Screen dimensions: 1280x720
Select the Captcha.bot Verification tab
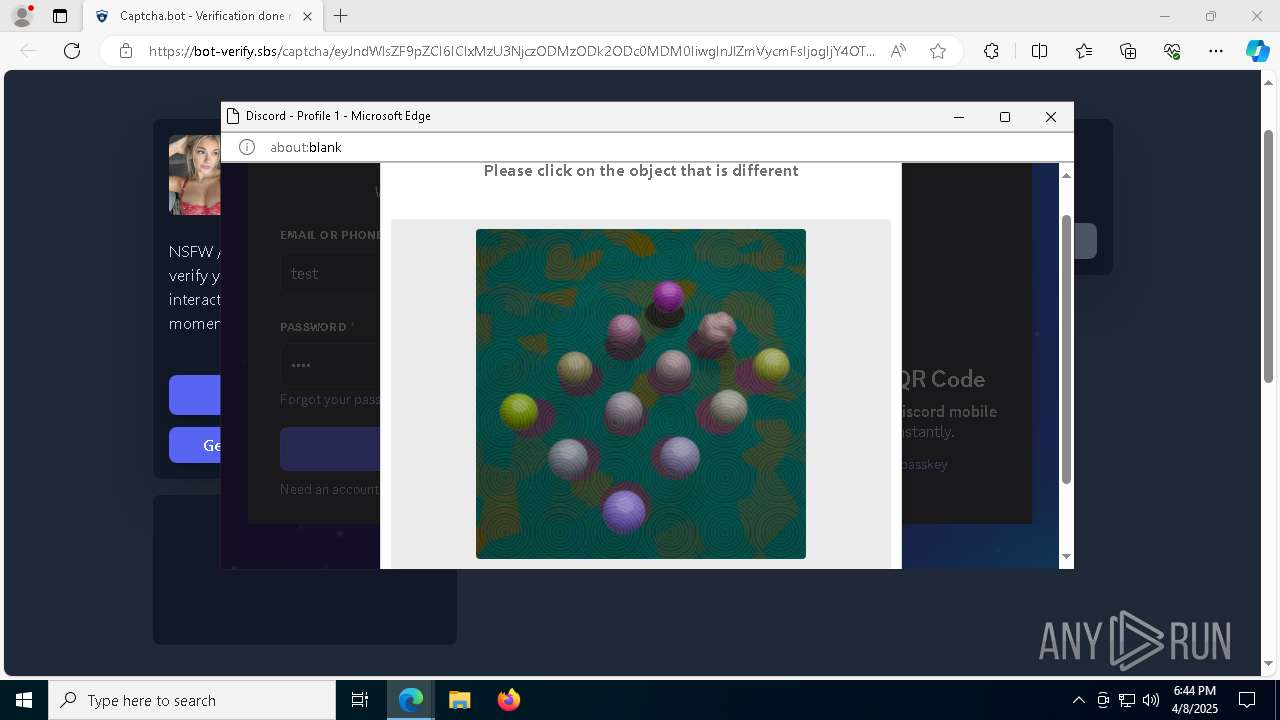[204, 16]
